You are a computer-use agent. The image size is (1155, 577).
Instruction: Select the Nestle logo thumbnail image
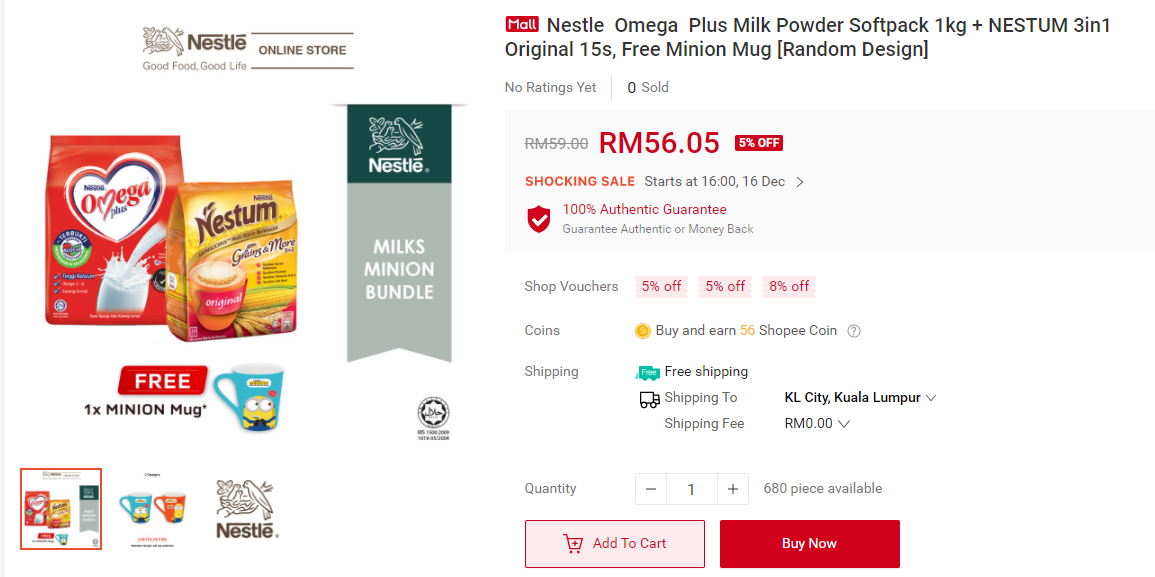pyautogui.click(x=247, y=508)
